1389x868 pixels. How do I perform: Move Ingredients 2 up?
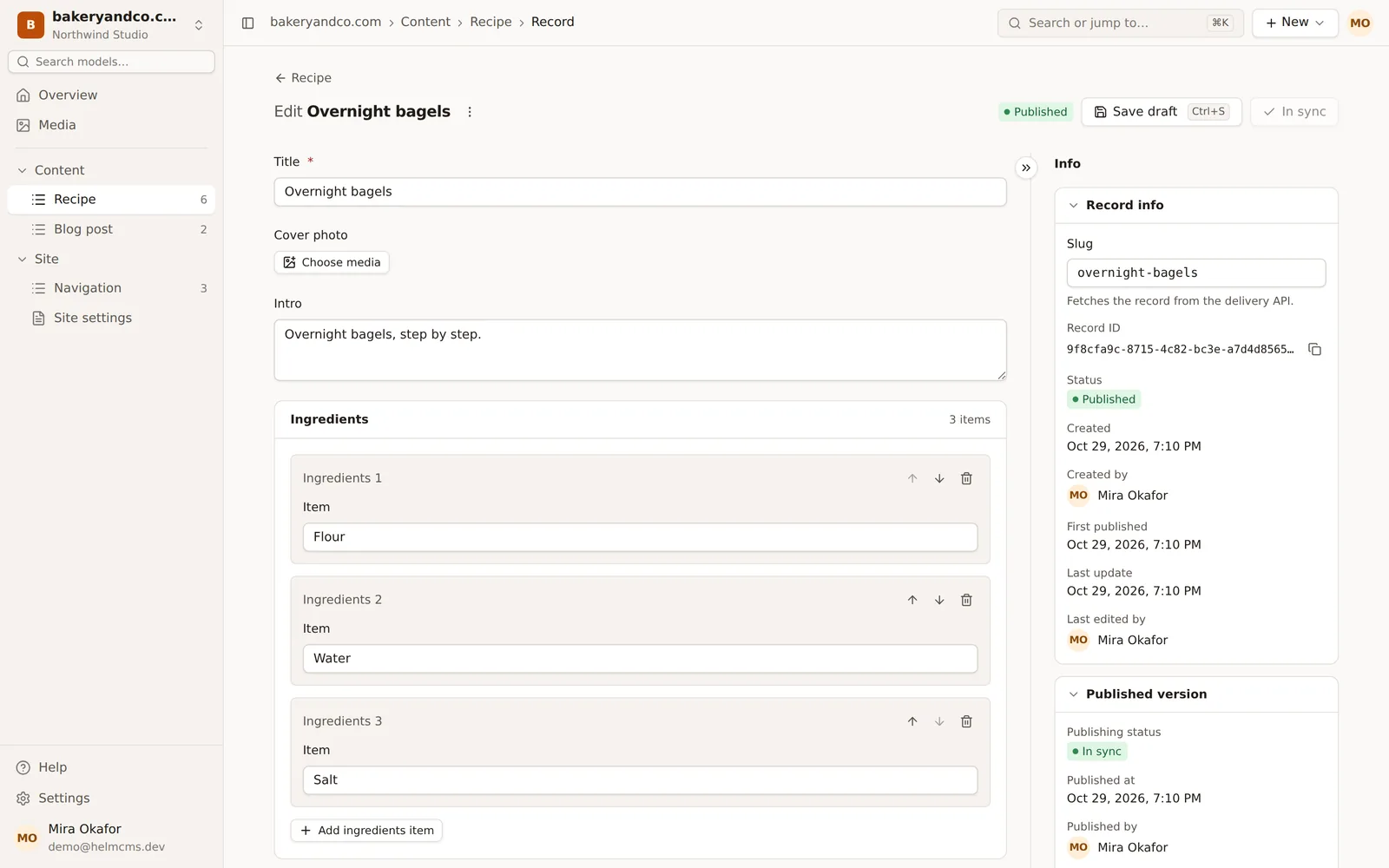point(912,600)
